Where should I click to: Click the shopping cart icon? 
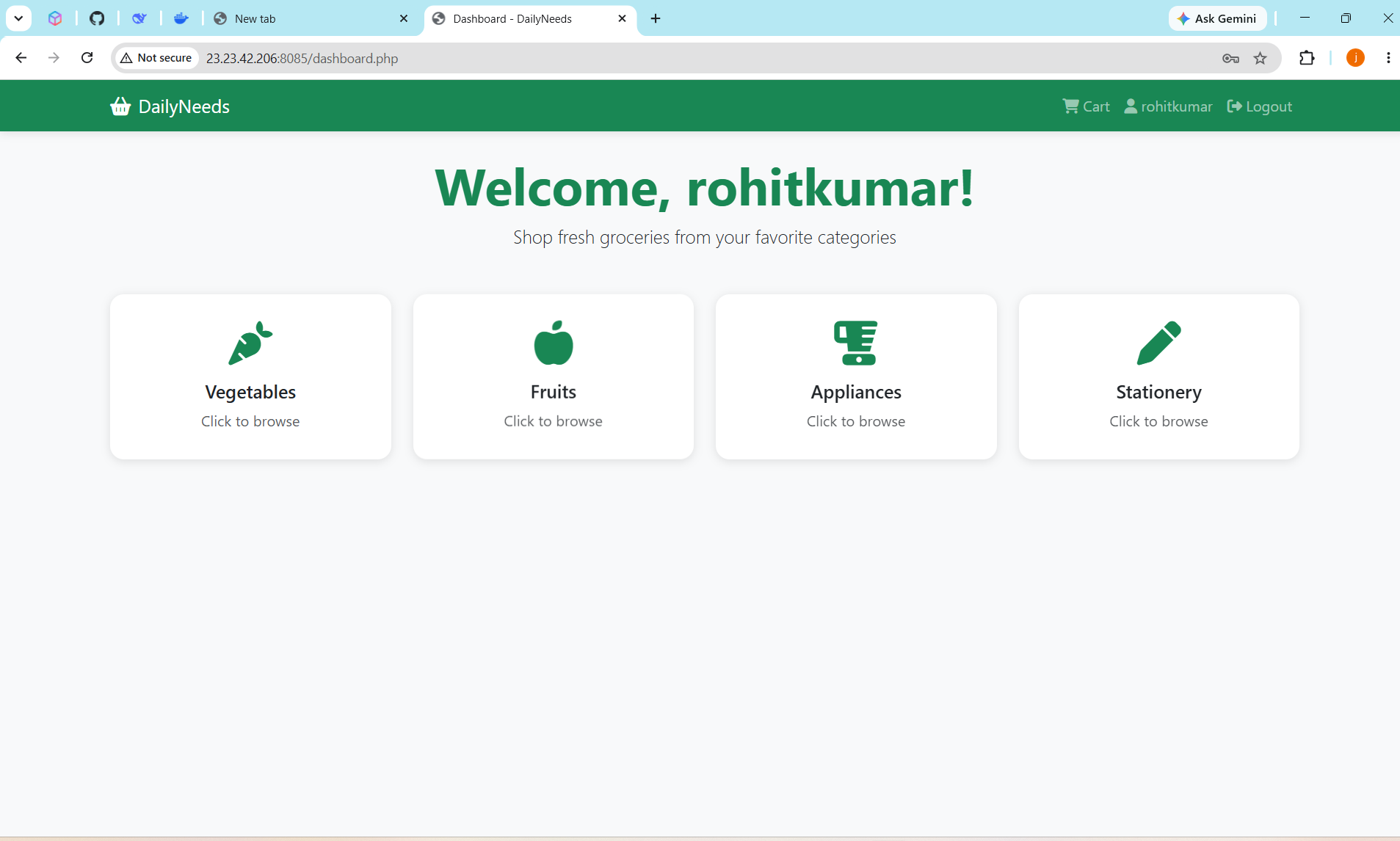[1070, 106]
